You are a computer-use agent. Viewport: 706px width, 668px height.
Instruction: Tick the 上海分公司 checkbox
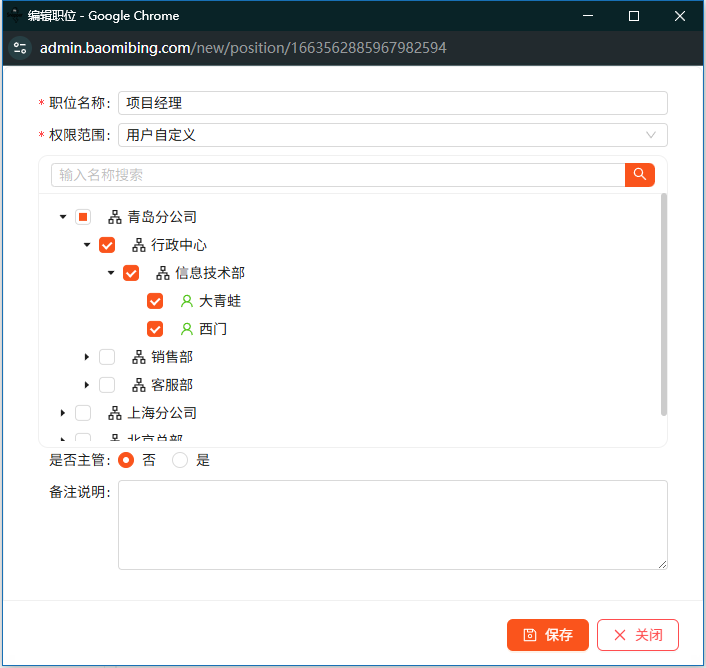(x=83, y=413)
